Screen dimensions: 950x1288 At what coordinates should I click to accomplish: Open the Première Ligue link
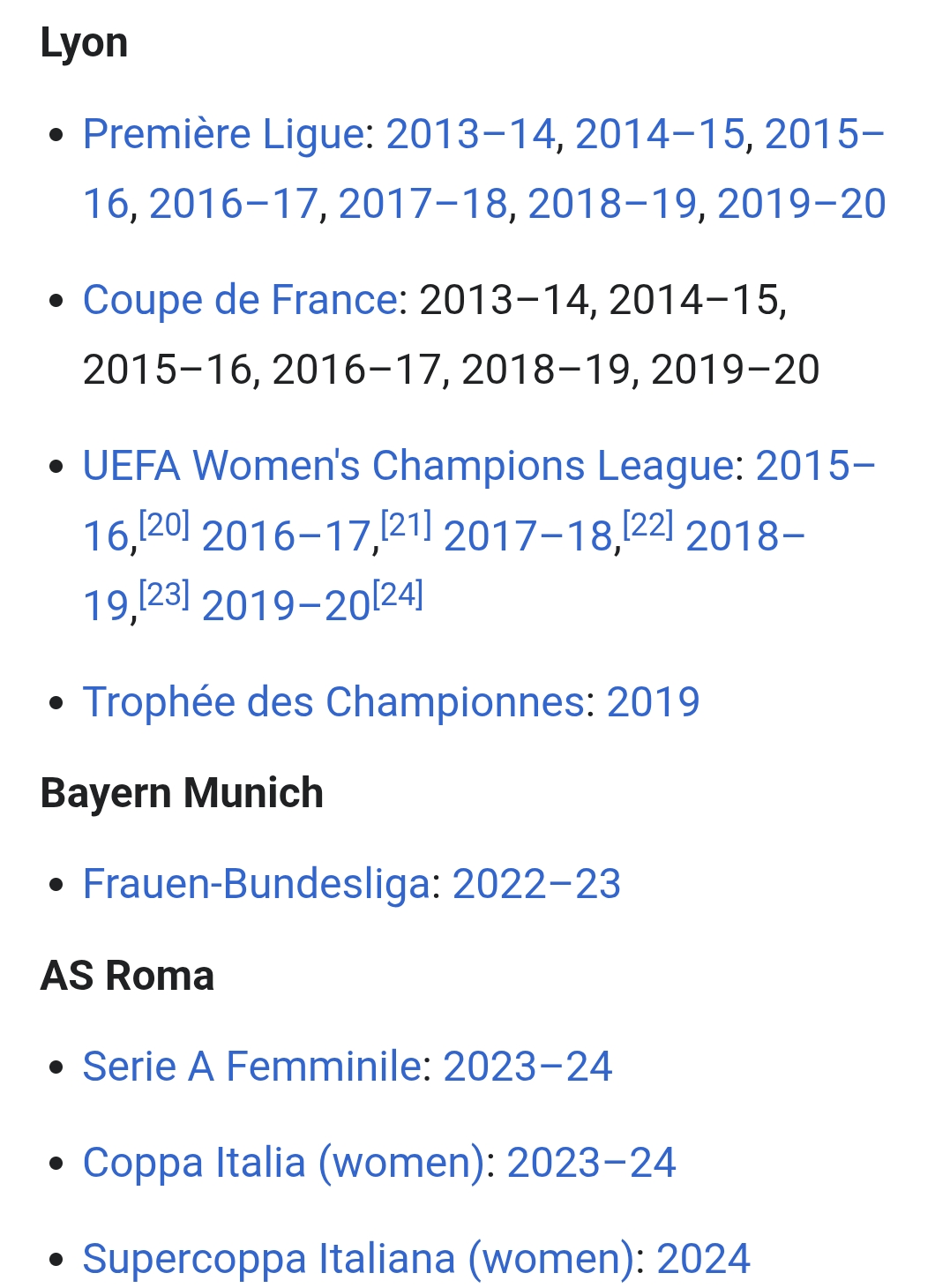(223, 135)
